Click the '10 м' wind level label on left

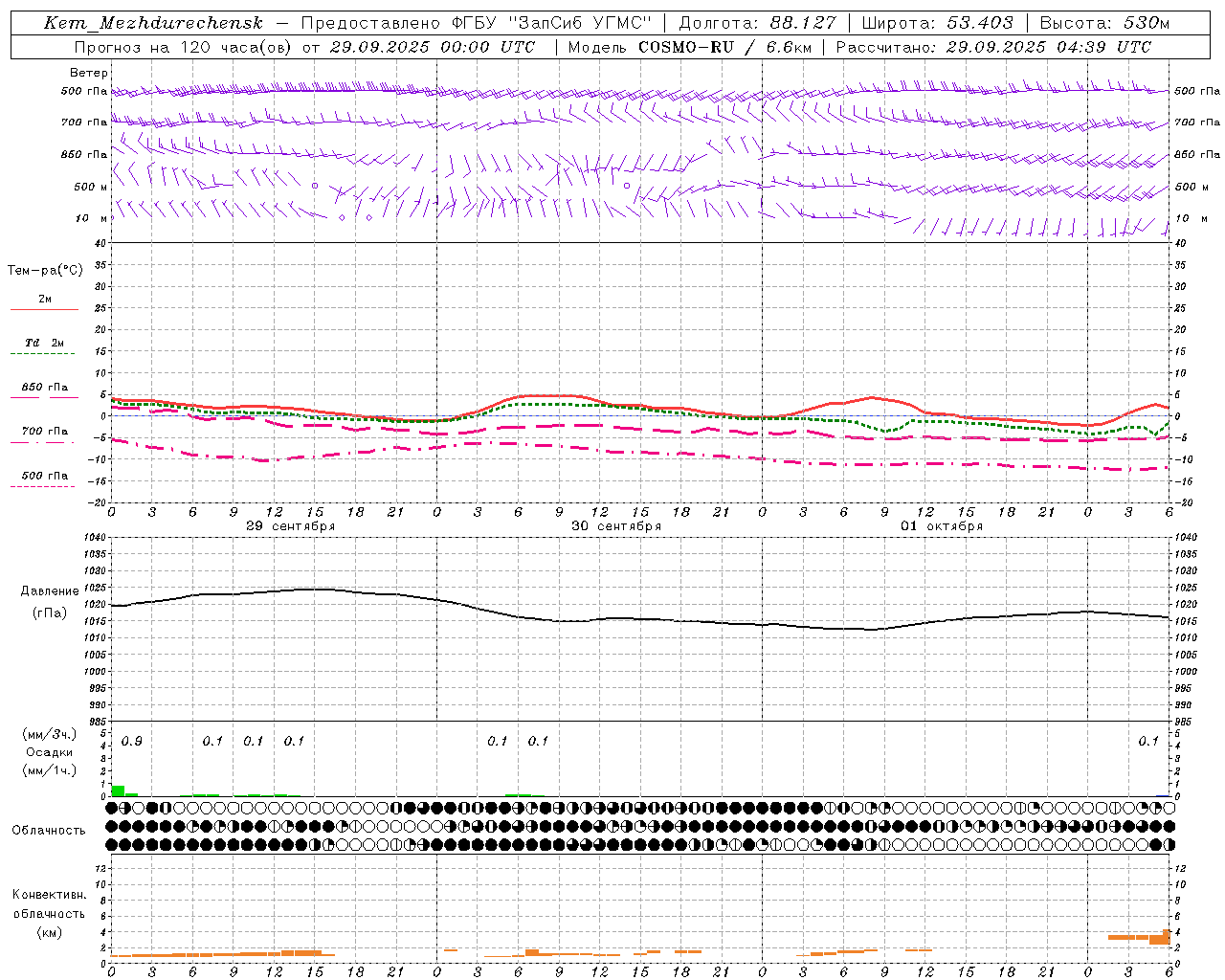pyautogui.click(x=93, y=218)
